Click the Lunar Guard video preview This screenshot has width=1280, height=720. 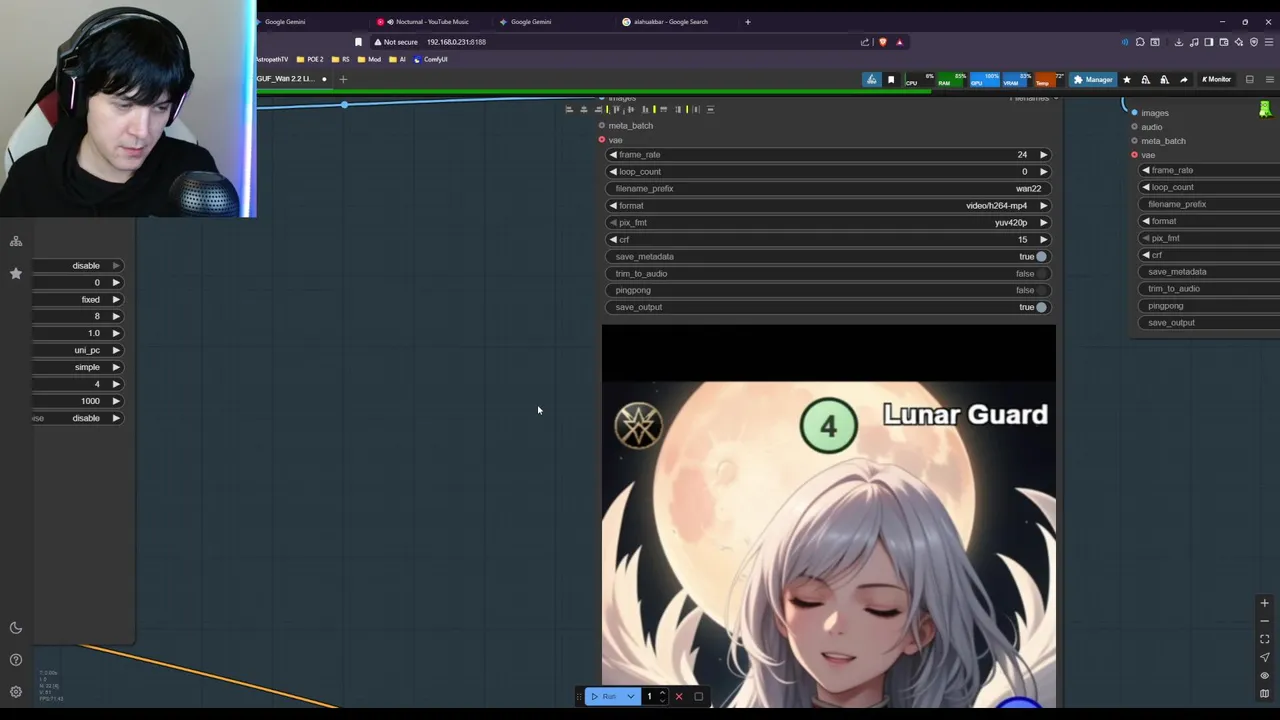(x=828, y=517)
